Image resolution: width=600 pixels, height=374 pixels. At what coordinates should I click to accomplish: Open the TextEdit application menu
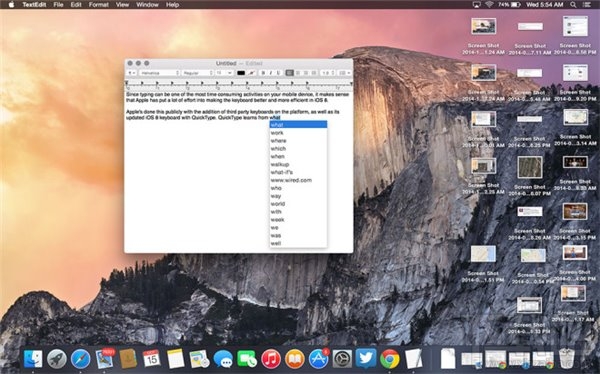pyautogui.click(x=34, y=5)
